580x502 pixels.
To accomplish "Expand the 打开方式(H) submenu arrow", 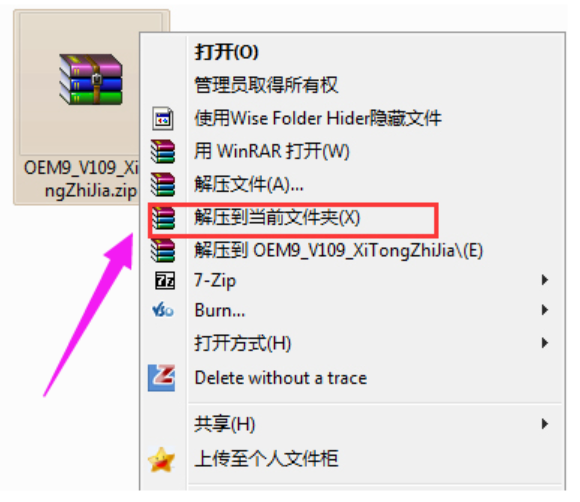I will tap(544, 343).
